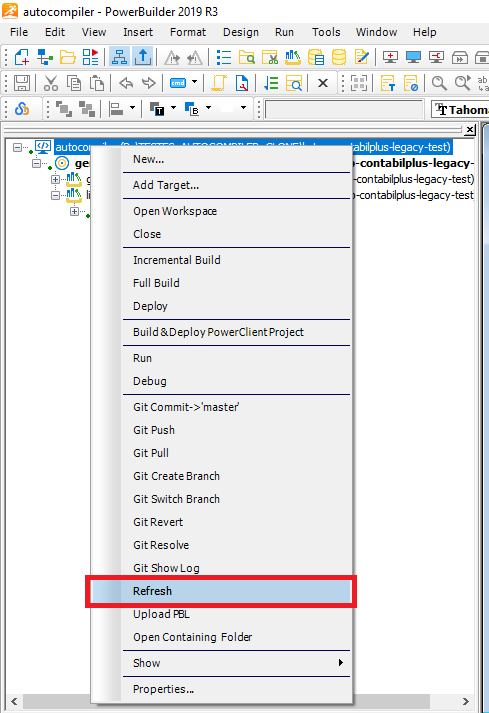Open the foreground color dropdown arrow
Screen dimensions: 489x713
[173, 108]
